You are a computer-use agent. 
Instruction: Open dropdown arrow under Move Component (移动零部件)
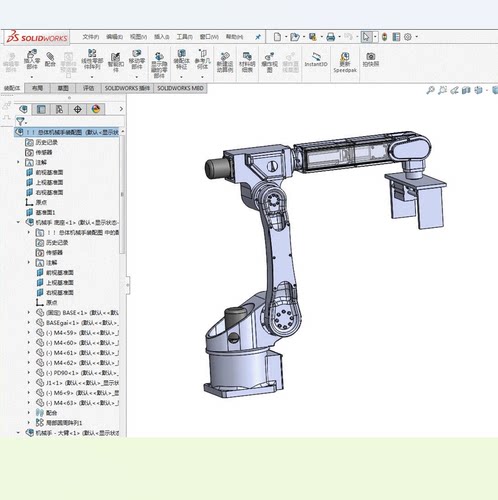[137, 77]
